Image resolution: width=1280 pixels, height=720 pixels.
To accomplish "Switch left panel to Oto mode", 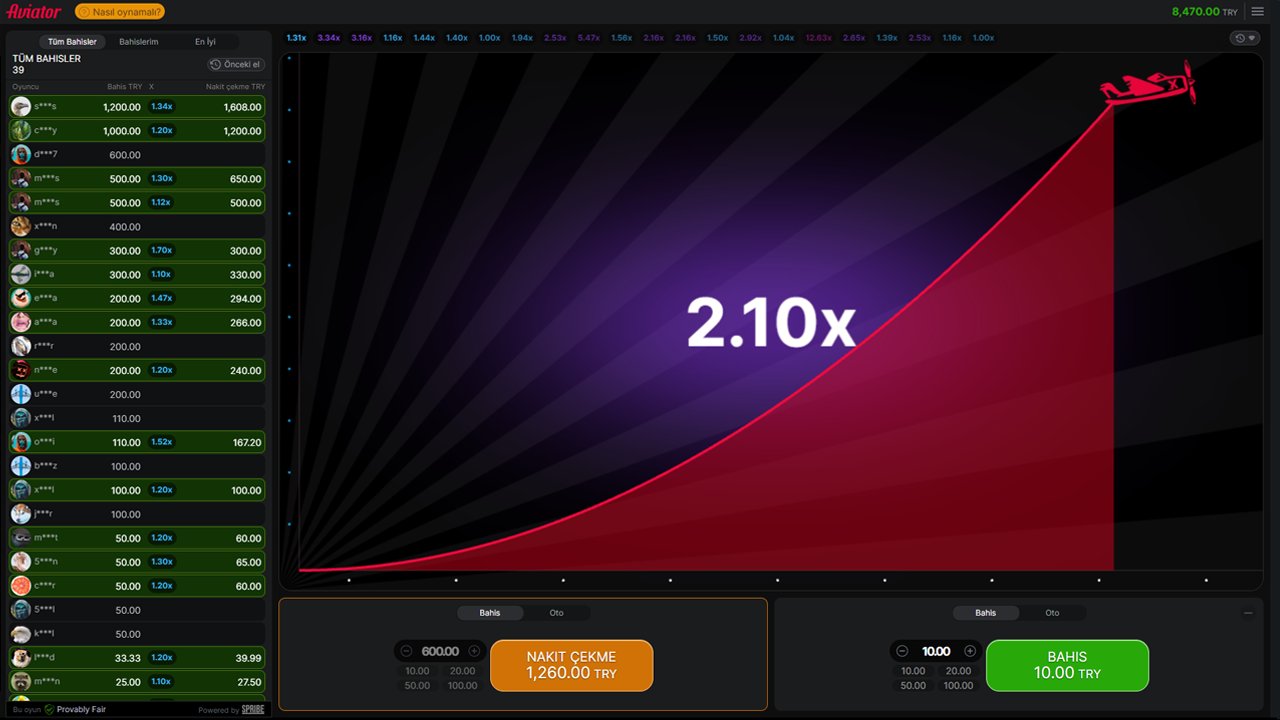I will [557, 613].
